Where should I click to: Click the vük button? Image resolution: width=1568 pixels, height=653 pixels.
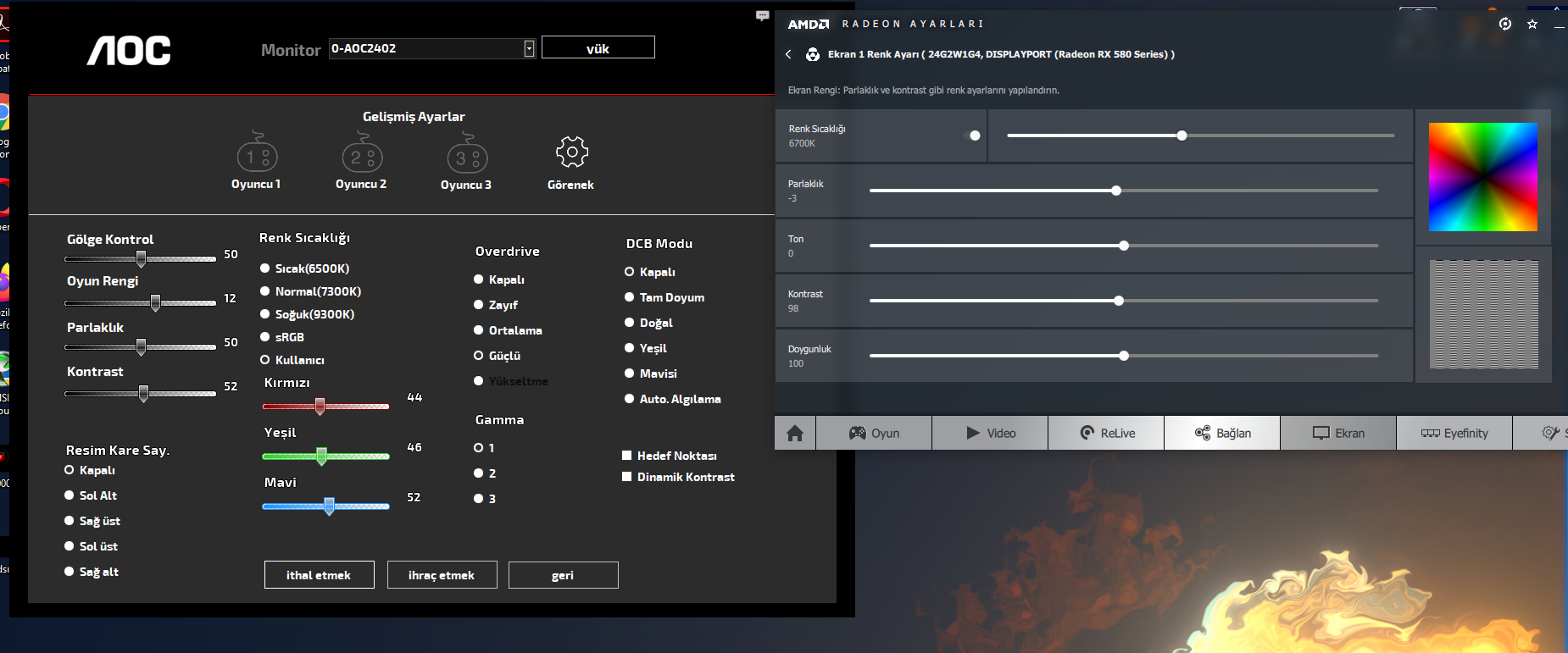(598, 47)
